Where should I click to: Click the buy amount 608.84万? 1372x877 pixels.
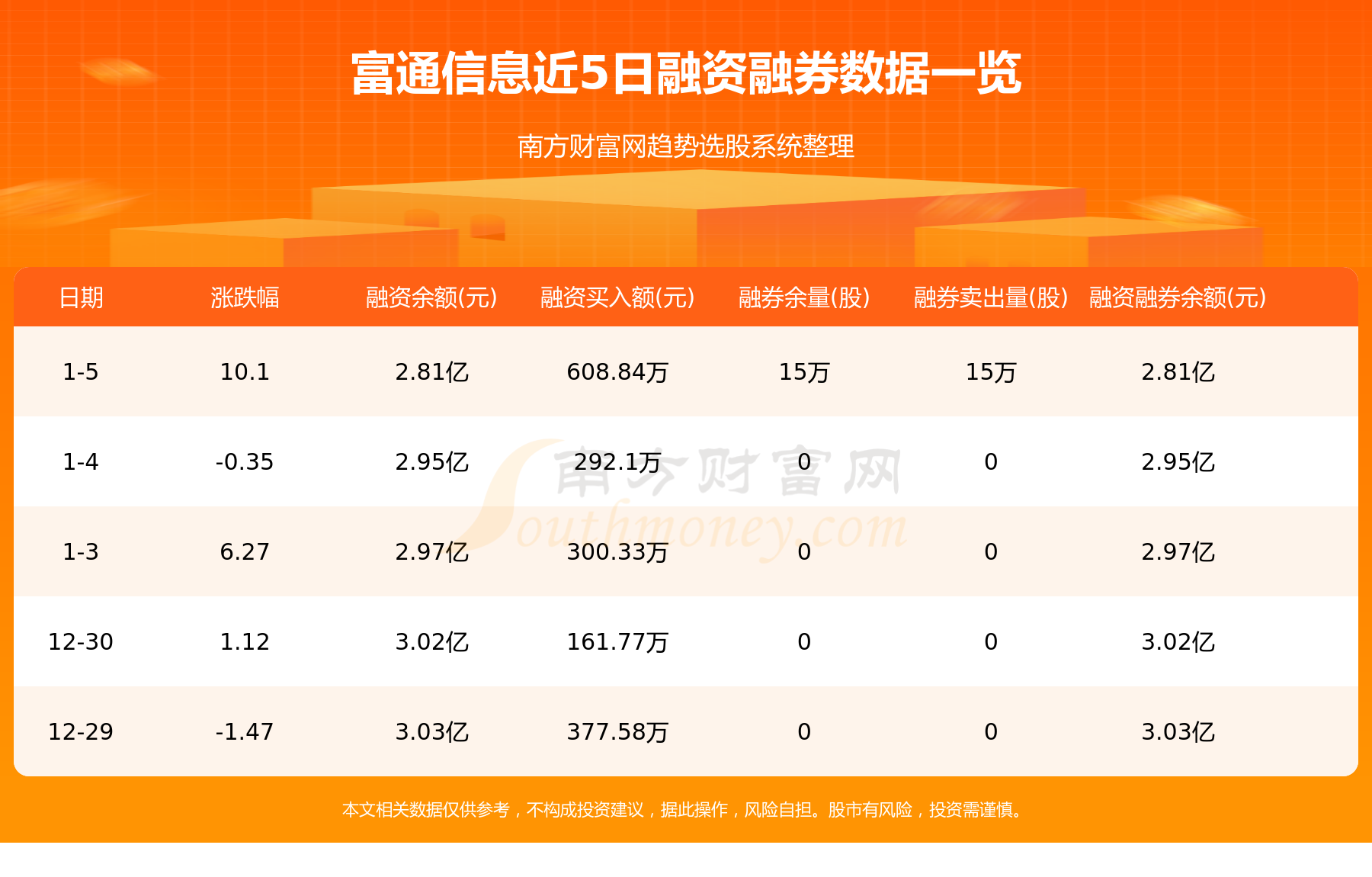[617, 372]
